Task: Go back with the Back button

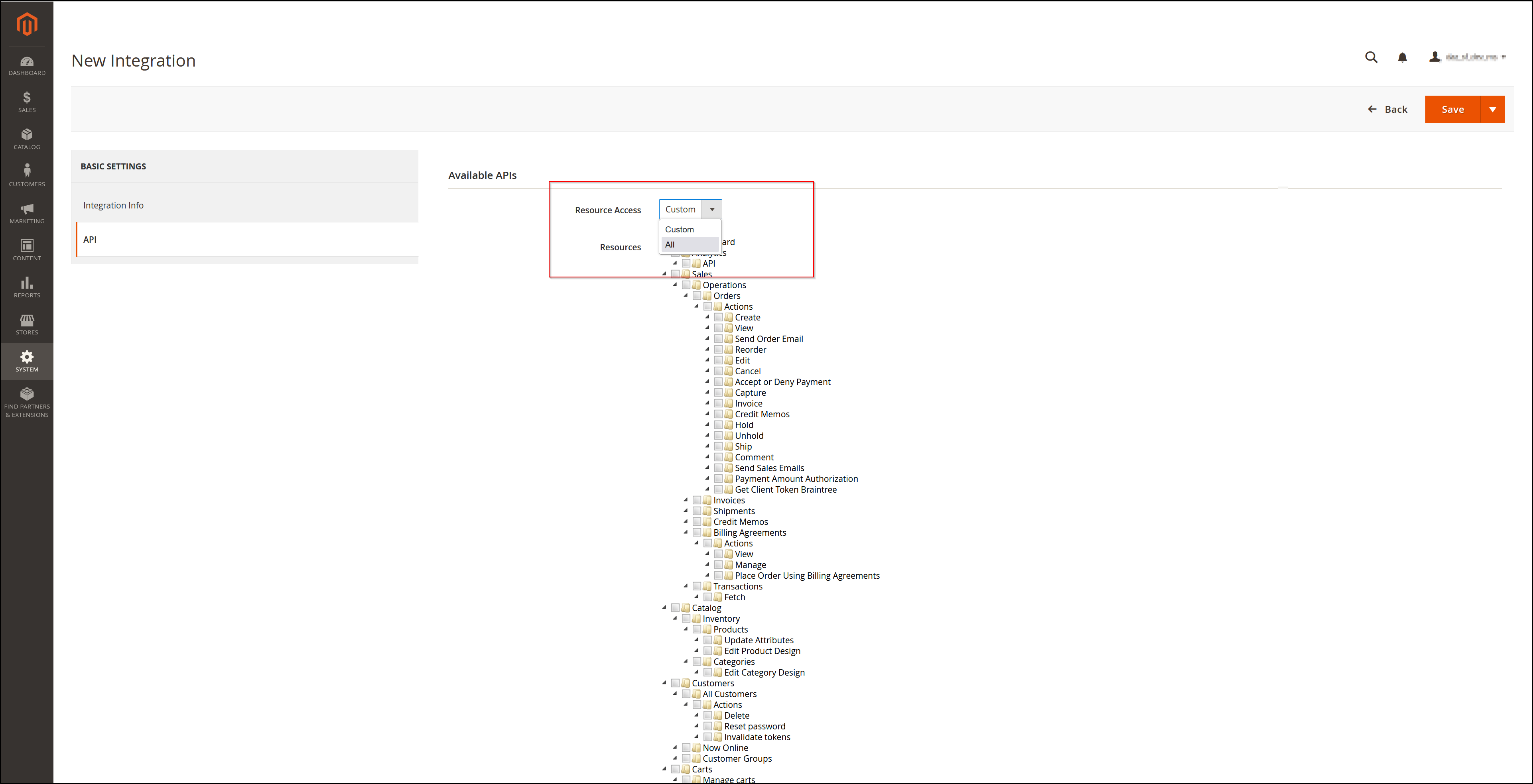Action: [1387, 110]
